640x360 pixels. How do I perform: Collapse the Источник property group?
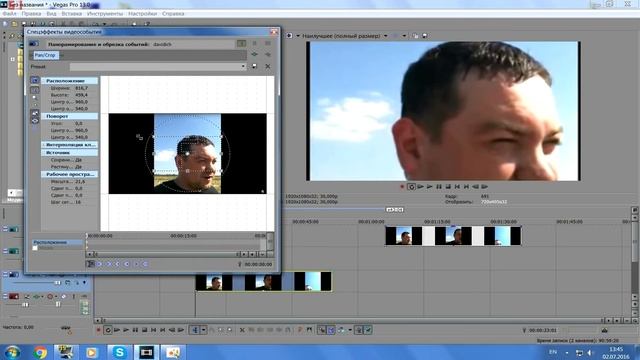tap(70, 153)
